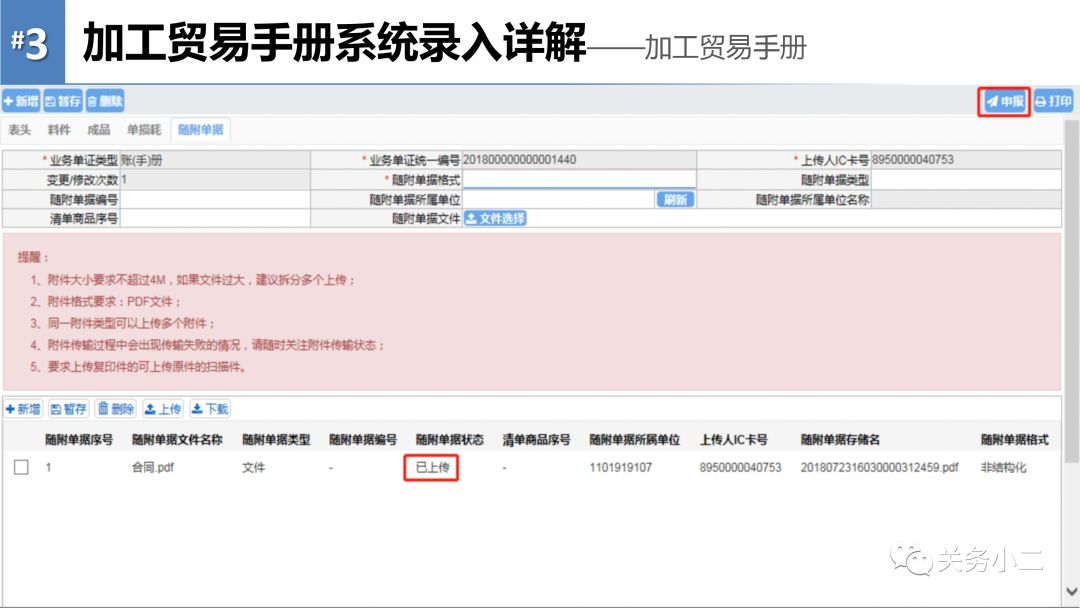Click the 上传 upload button
The width and height of the screenshot is (1080, 608).
[x=163, y=409]
